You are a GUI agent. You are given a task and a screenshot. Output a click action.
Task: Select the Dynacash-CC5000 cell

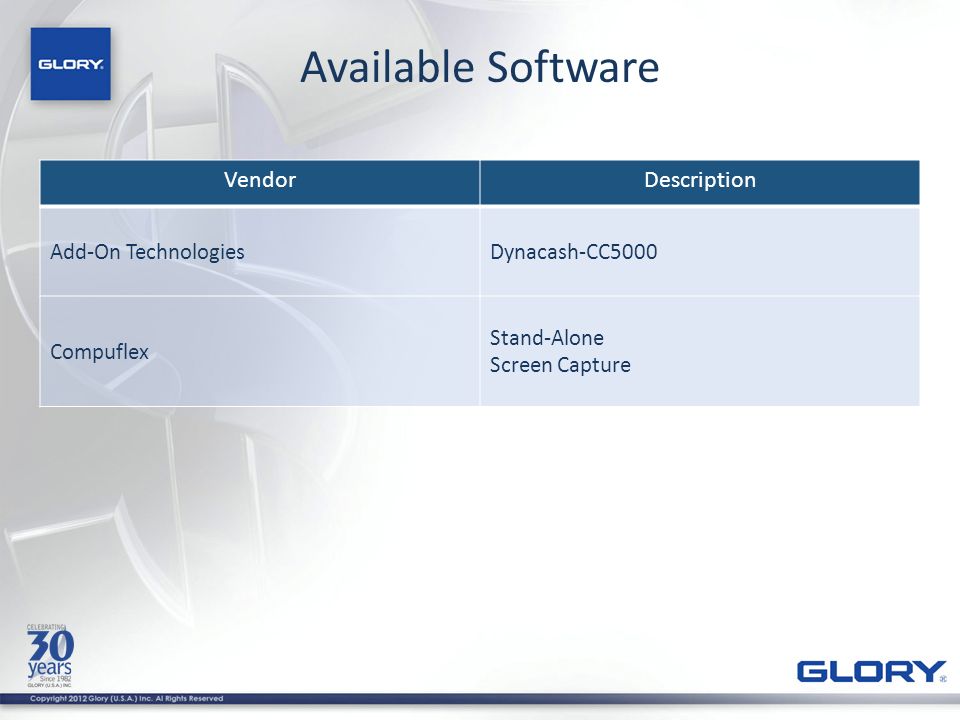[x=700, y=252]
